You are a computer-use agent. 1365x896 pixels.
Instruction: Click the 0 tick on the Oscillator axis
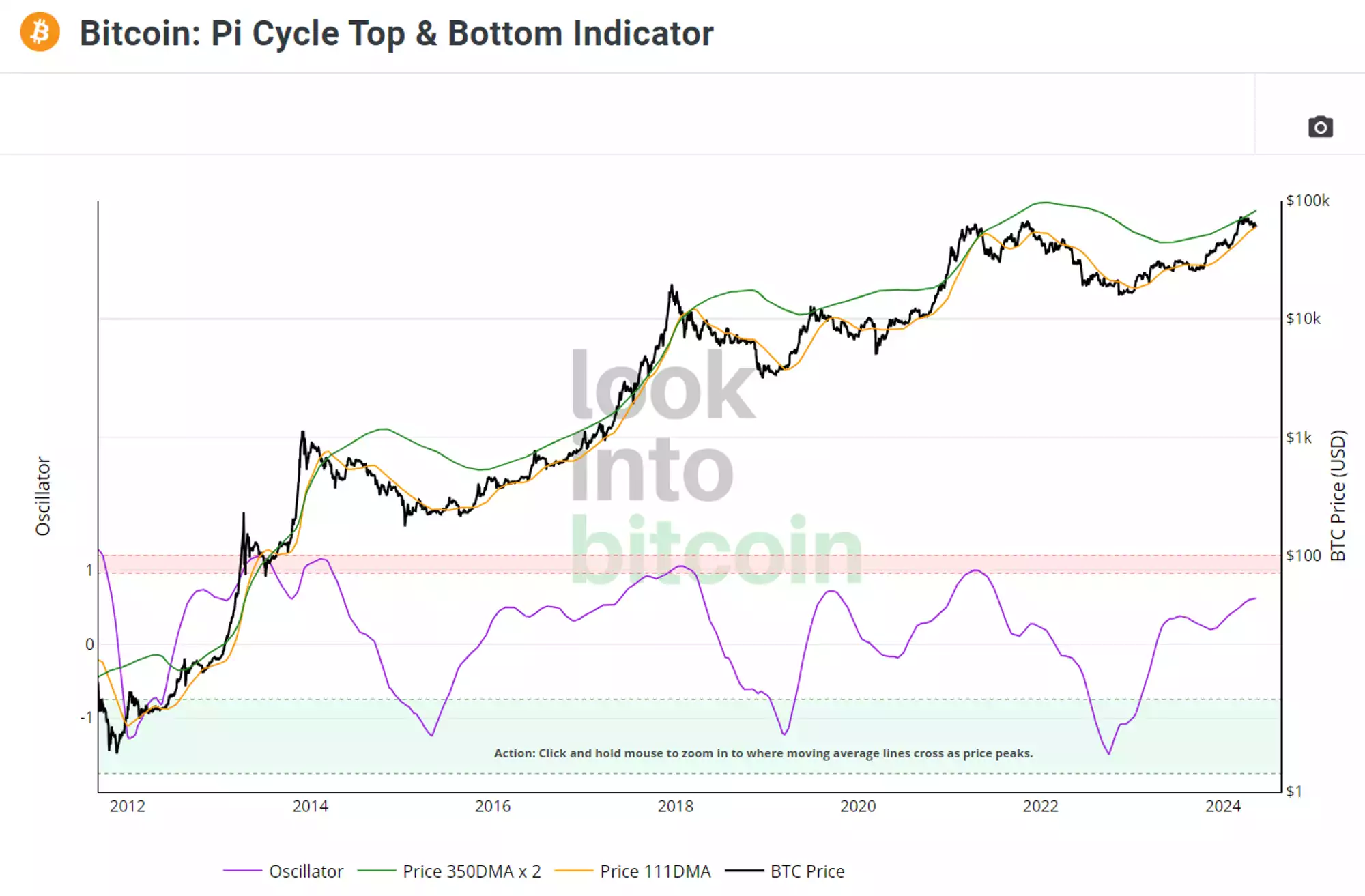tap(89, 644)
